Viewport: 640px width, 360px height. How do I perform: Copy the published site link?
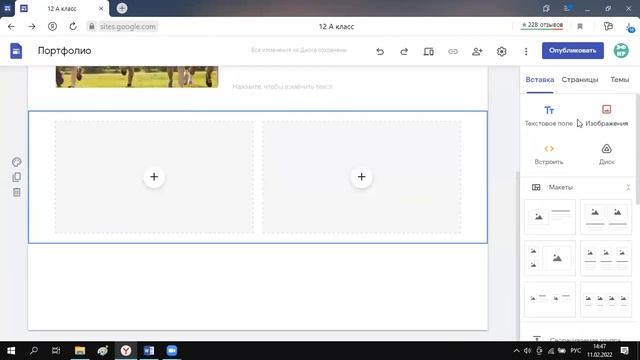453,51
